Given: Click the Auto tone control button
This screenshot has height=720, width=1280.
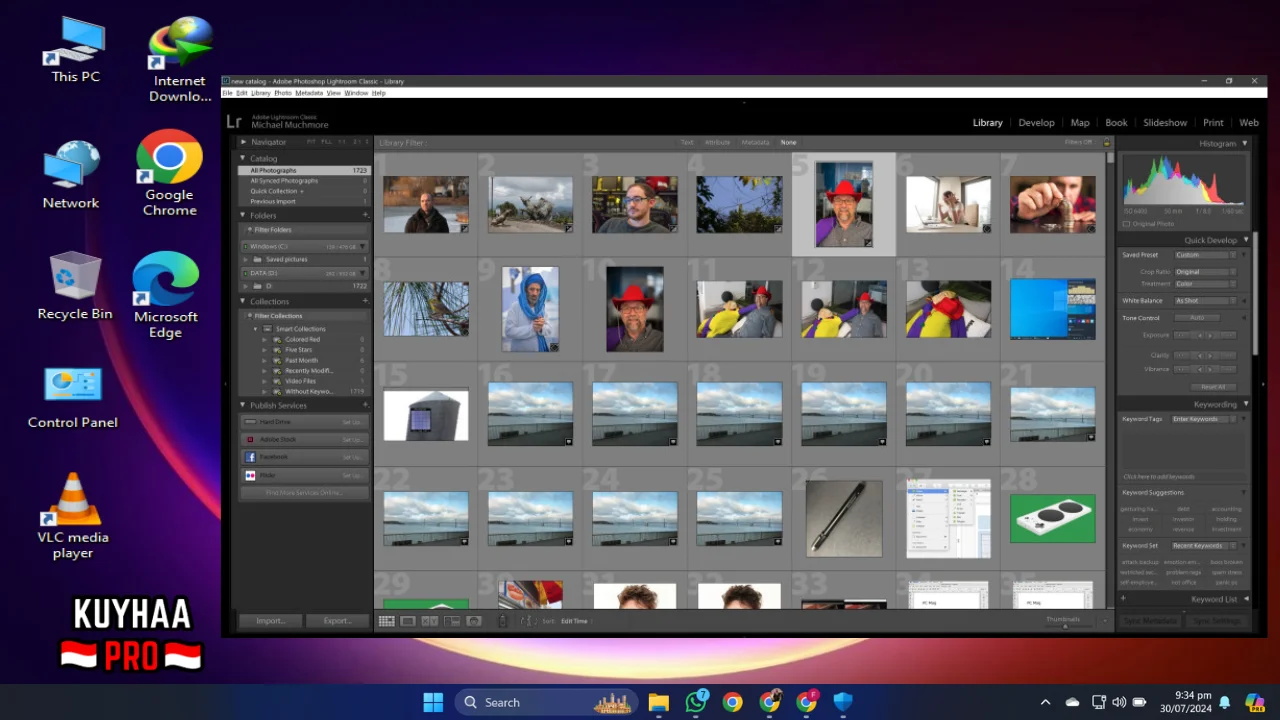Looking at the screenshot, I should [1197, 318].
